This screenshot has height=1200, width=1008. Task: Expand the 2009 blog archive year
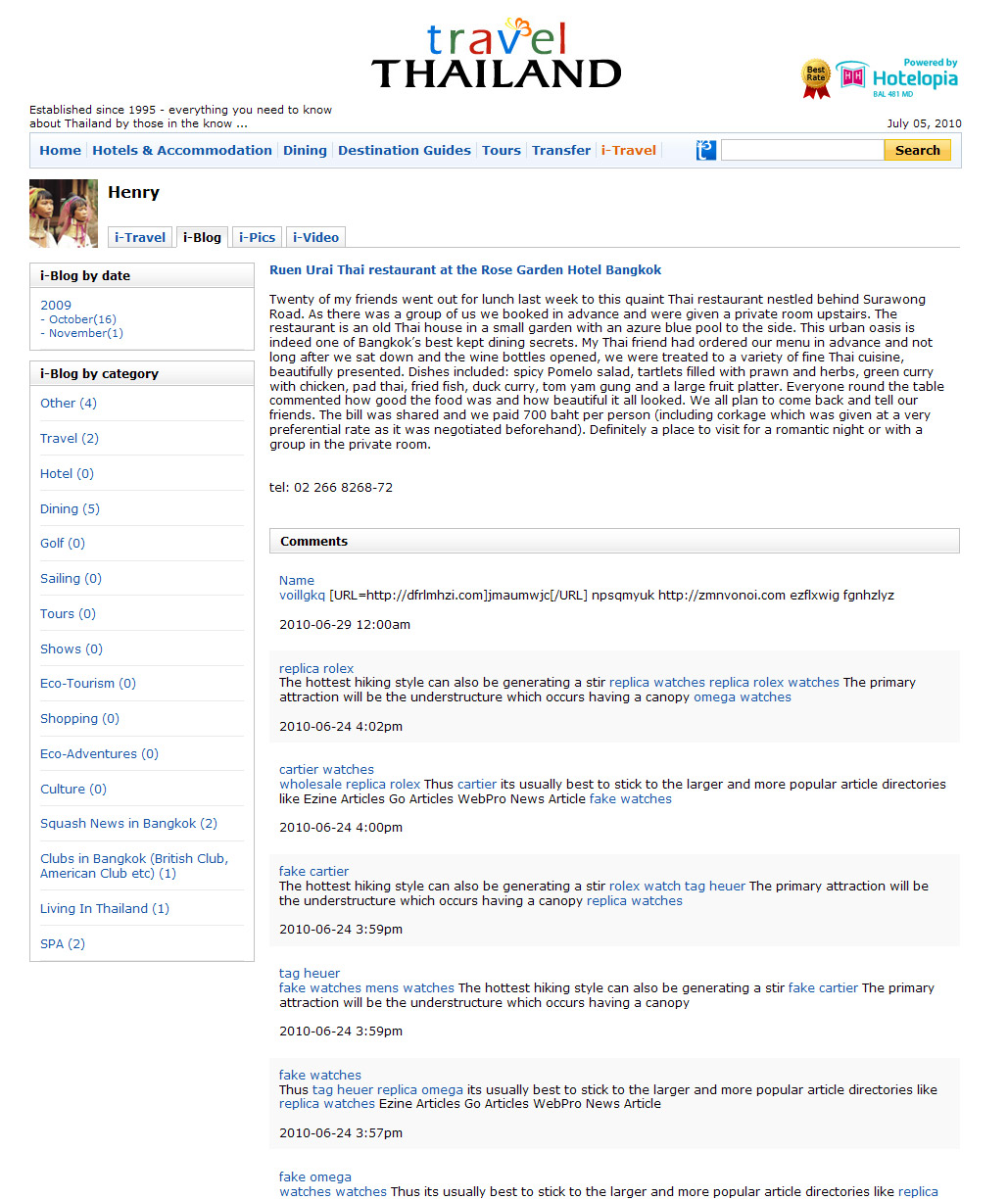(x=56, y=305)
